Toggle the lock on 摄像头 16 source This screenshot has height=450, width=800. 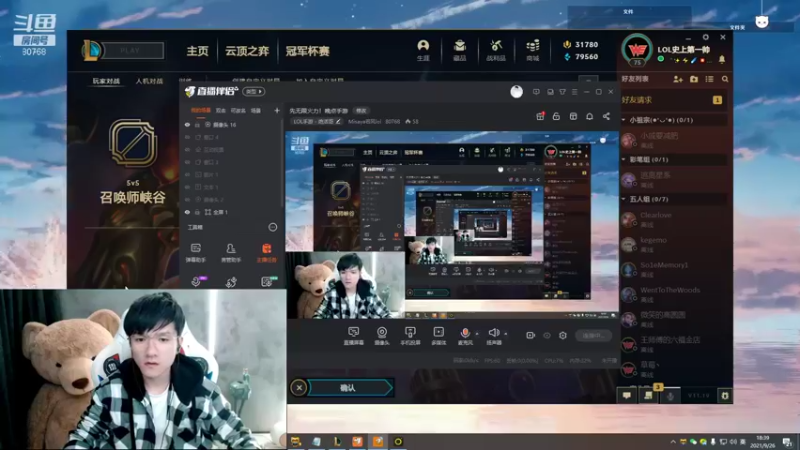[x=197, y=124]
